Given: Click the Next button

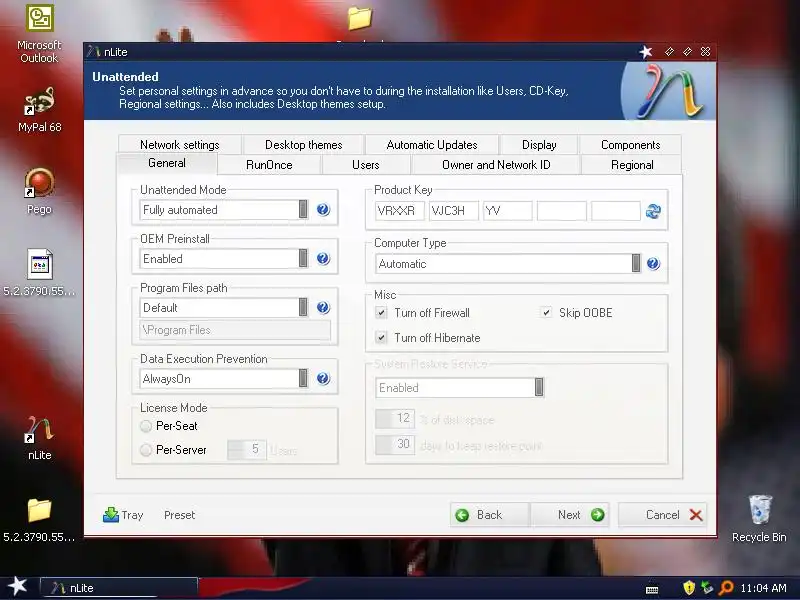Looking at the screenshot, I should [569, 515].
